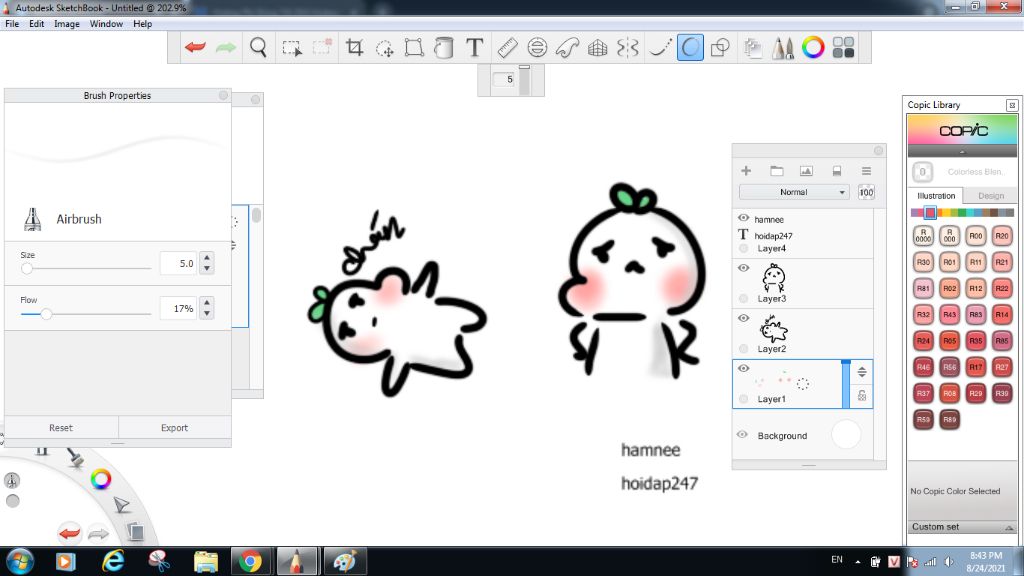
Task: Open the Help menu
Action: (142, 24)
